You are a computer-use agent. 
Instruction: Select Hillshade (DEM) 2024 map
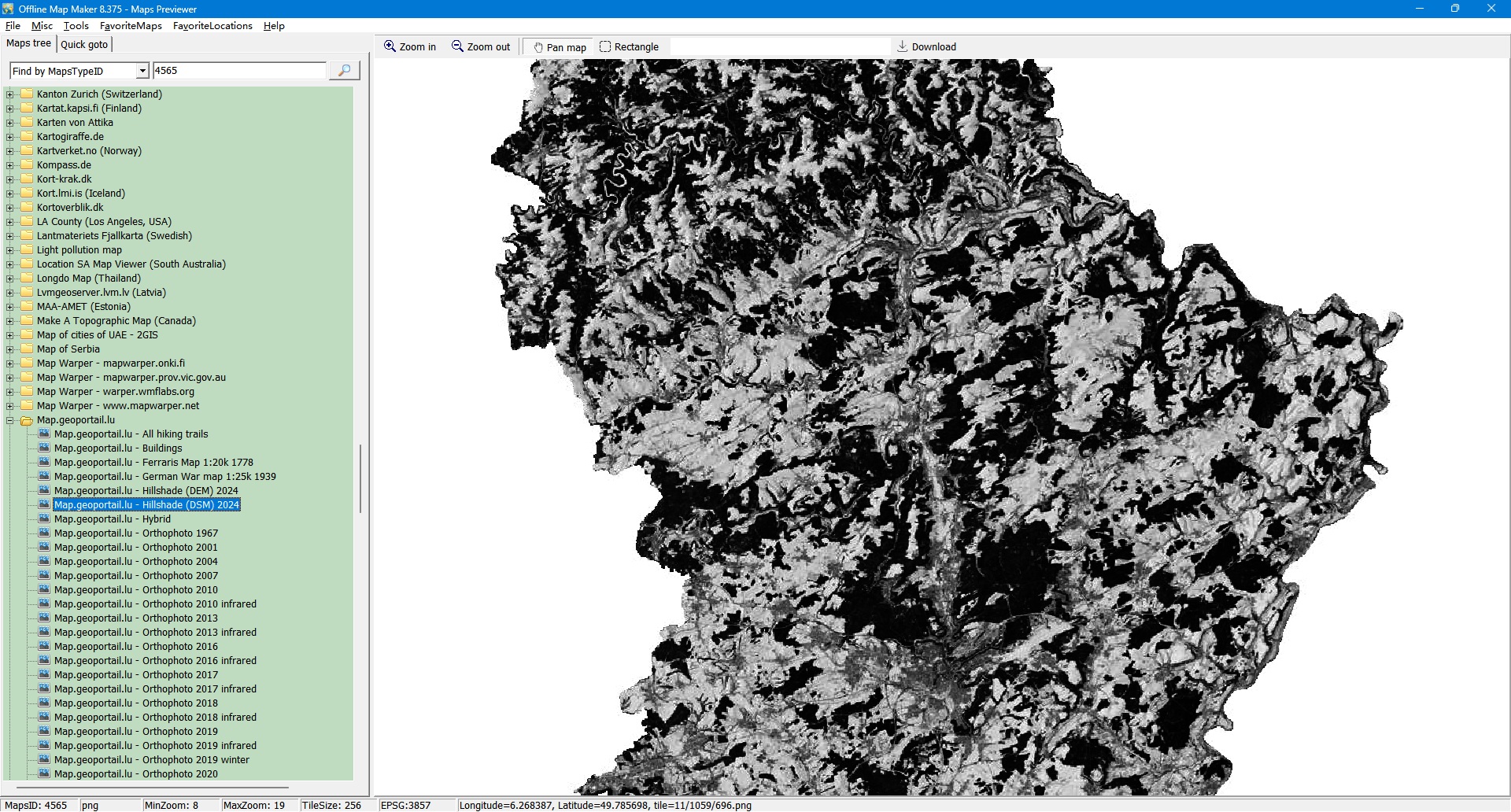(146, 491)
